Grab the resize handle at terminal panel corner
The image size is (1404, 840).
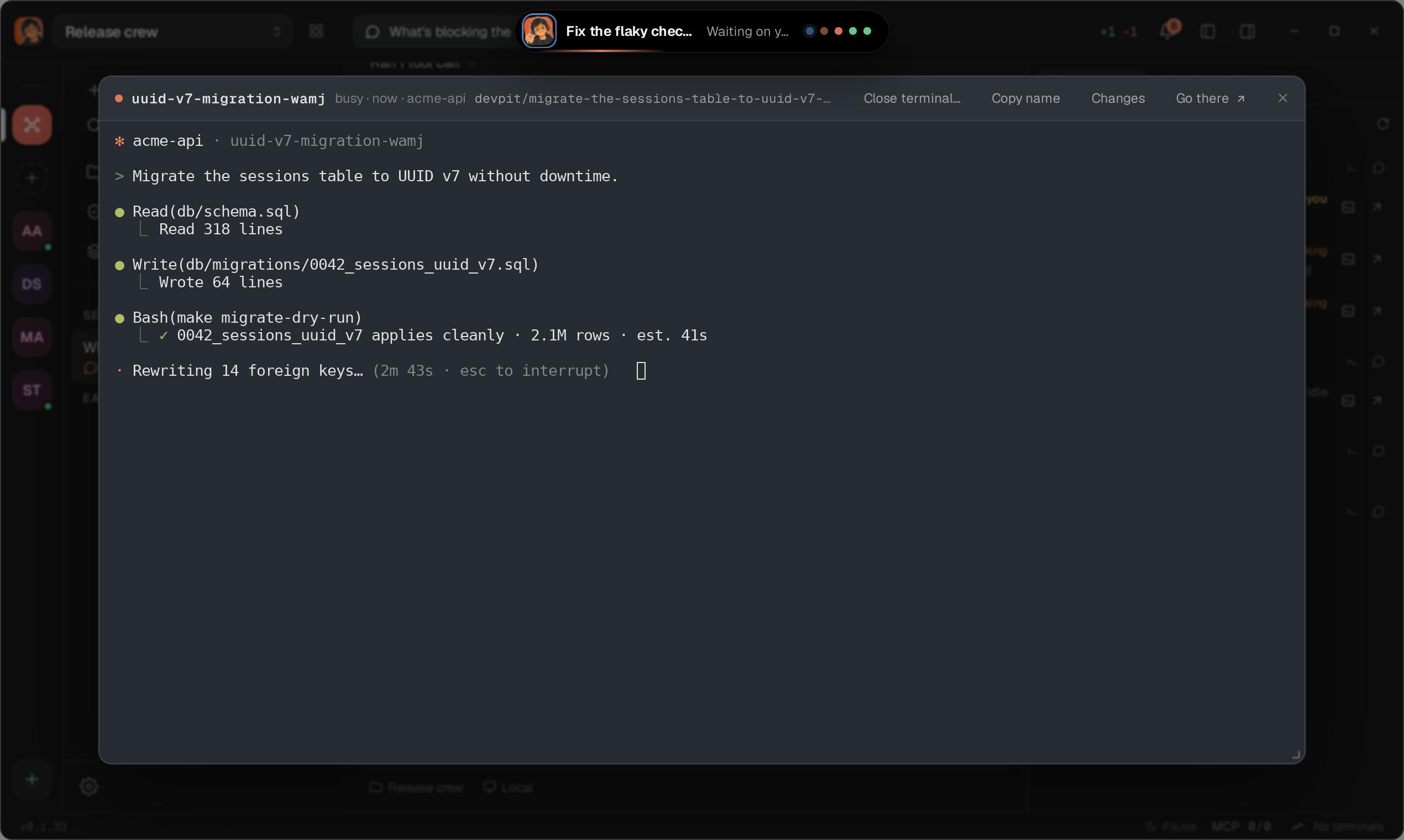pyautogui.click(x=1295, y=754)
